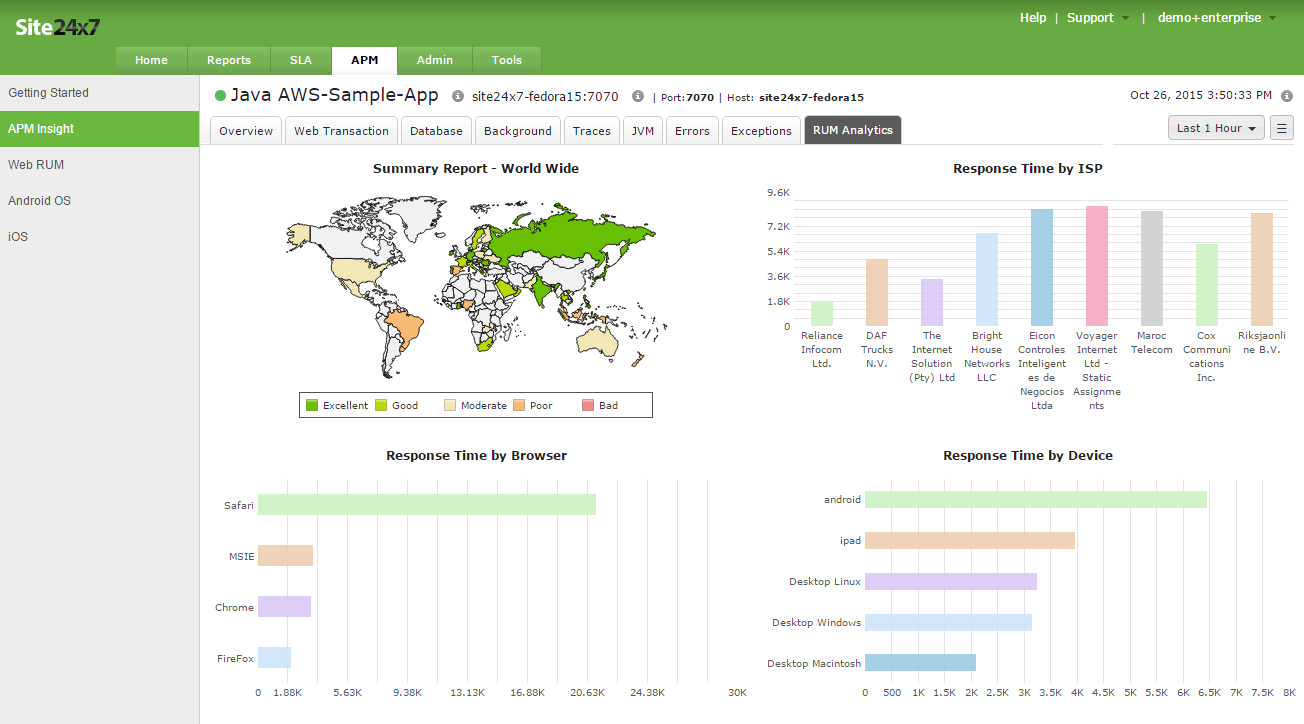Click the Help link in the header

click(1033, 18)
